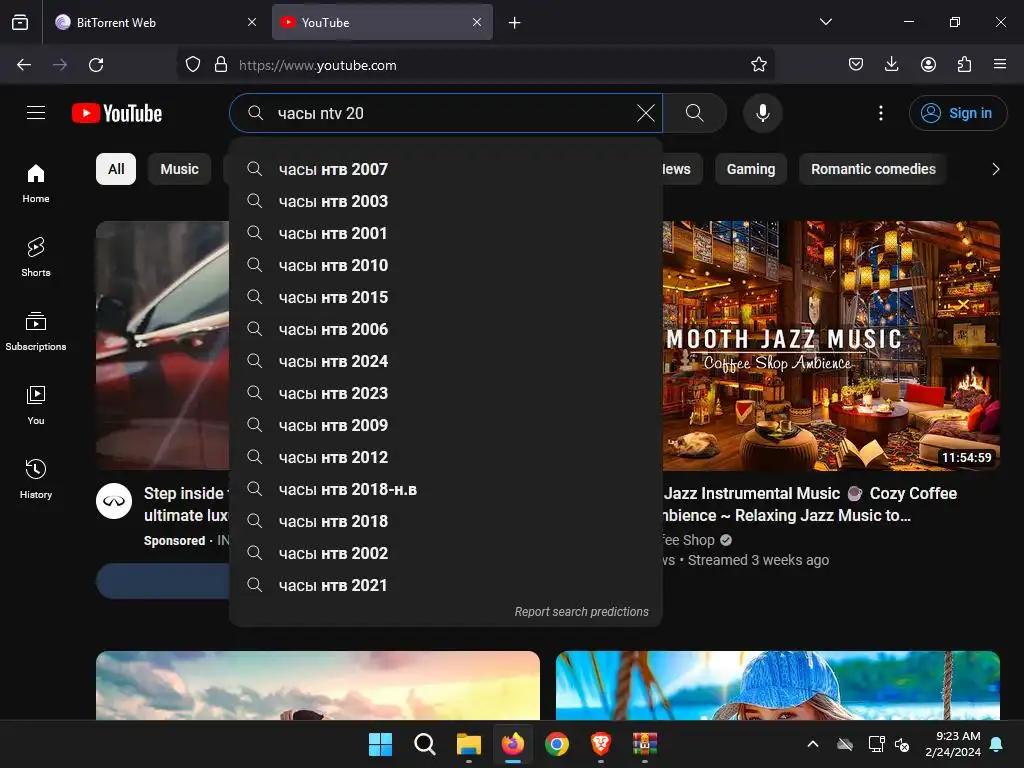
Task: Go to Home in the sidebar
Action: coord(36,184)
